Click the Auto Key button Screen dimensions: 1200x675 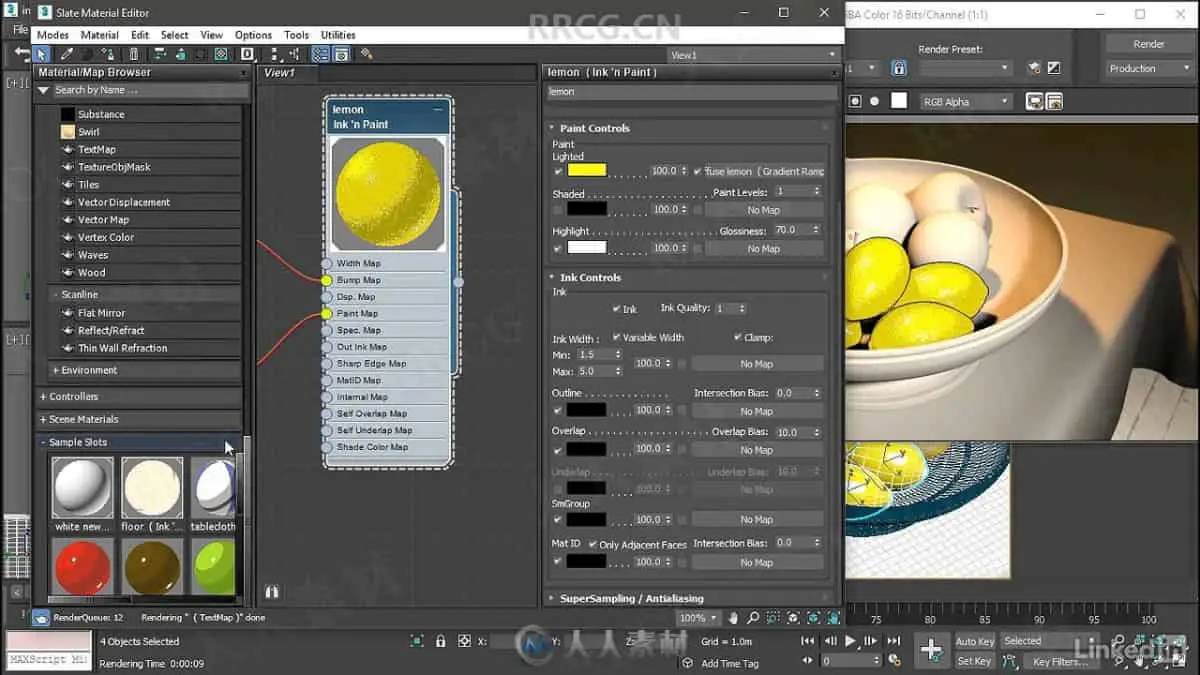pyautogui.click(x=974, y=641)
